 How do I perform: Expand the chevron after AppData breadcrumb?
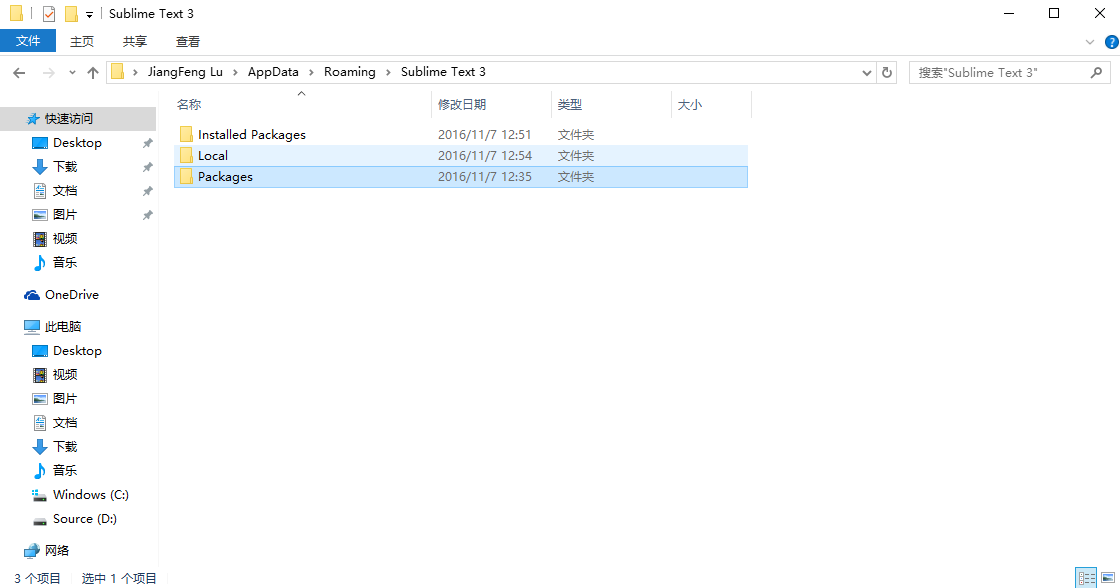point(311,72)
